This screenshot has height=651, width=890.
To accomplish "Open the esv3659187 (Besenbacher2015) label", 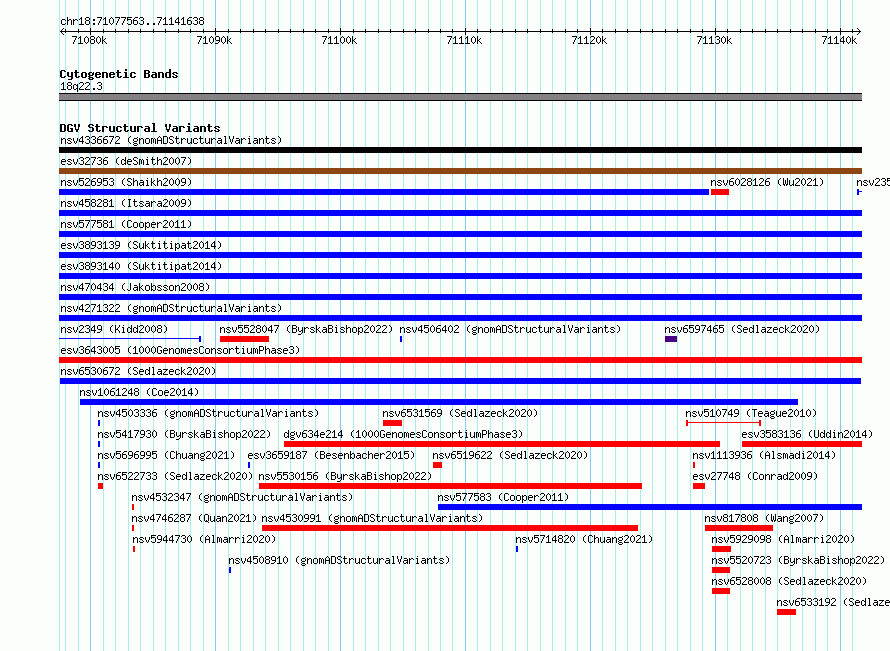I will click(x=331, y=455).
